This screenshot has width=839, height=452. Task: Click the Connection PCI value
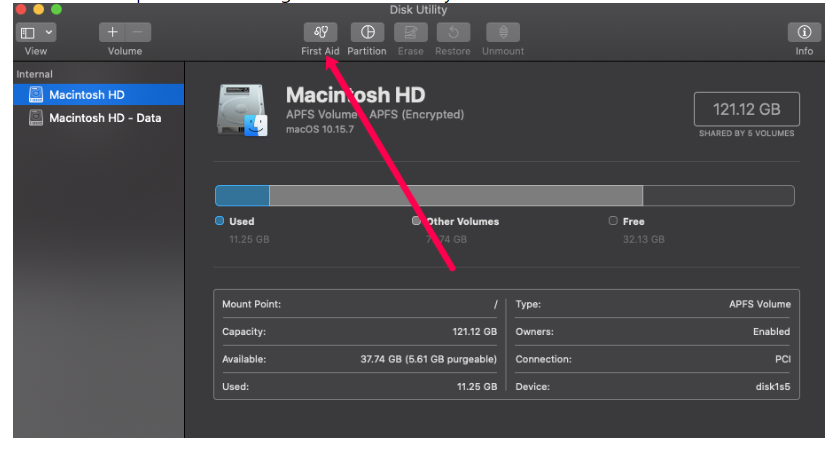coord(783,359)
